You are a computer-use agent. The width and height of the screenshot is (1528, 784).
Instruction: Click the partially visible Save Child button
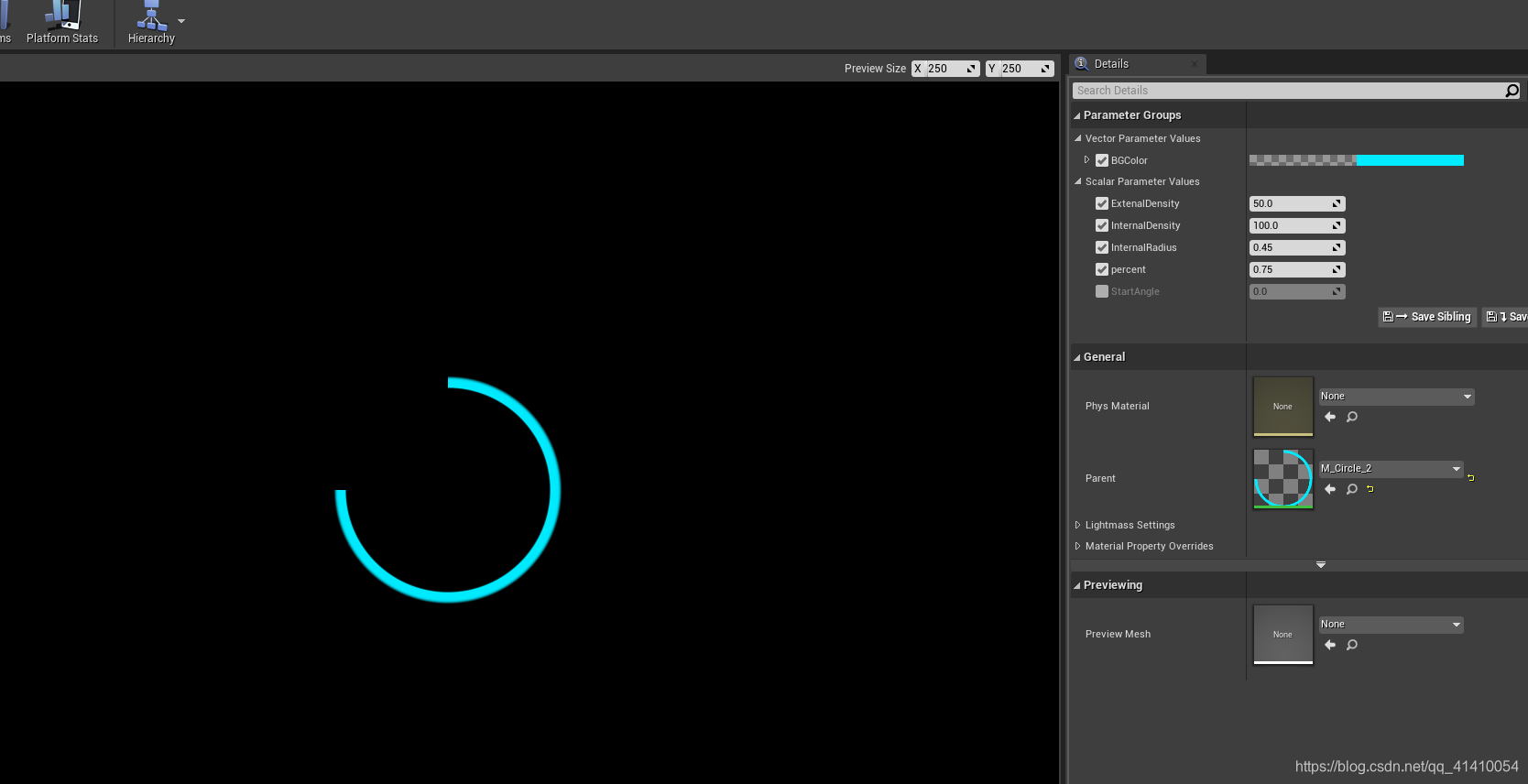pos(1506,317)
